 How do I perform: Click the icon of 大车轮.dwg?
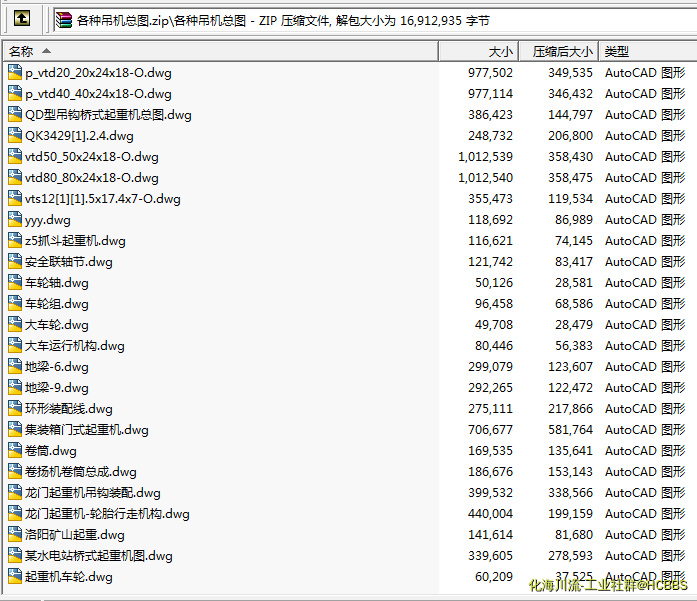[x=15, y=325]
